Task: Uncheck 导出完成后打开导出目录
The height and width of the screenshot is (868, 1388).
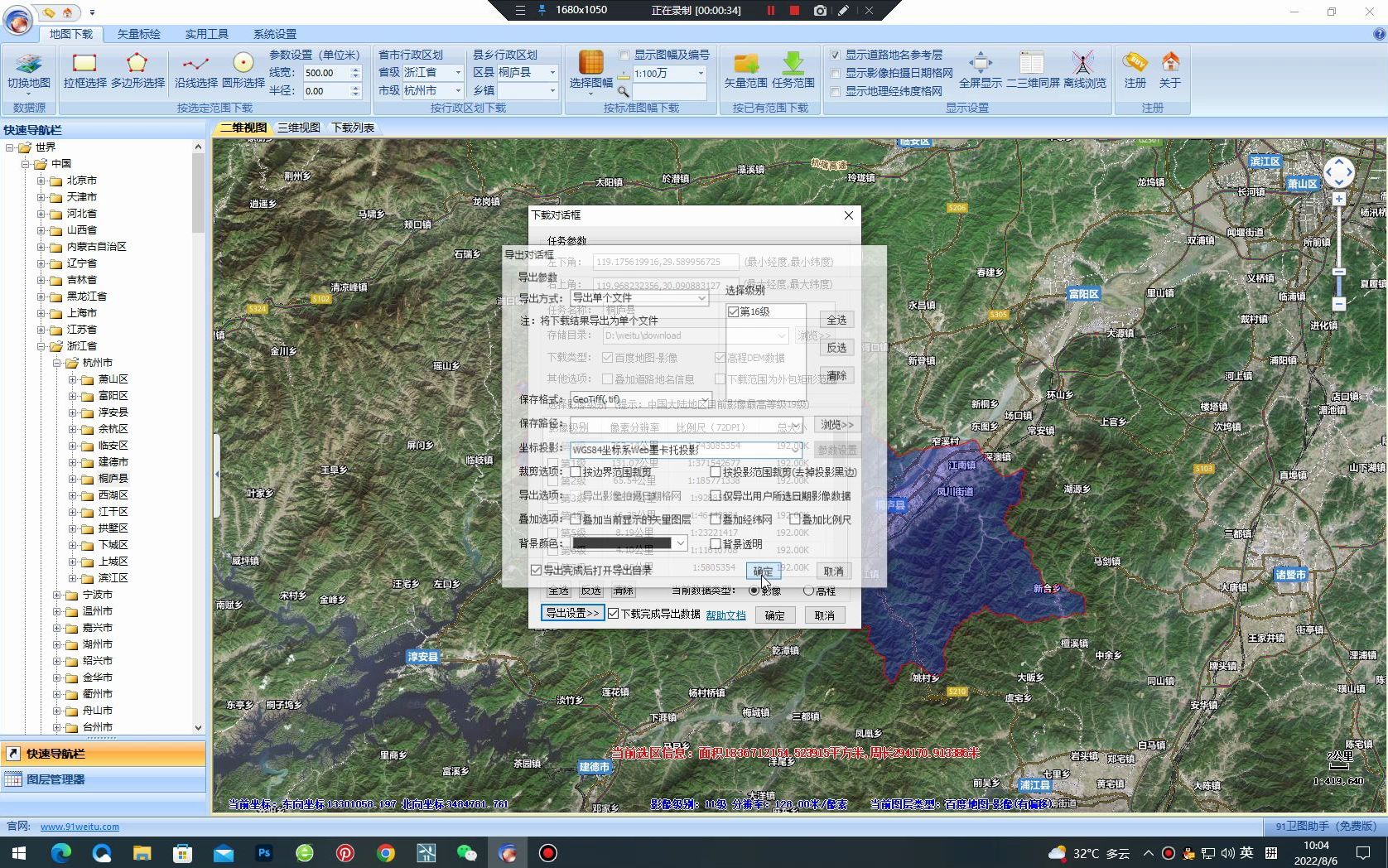Action: pos(536,570)
